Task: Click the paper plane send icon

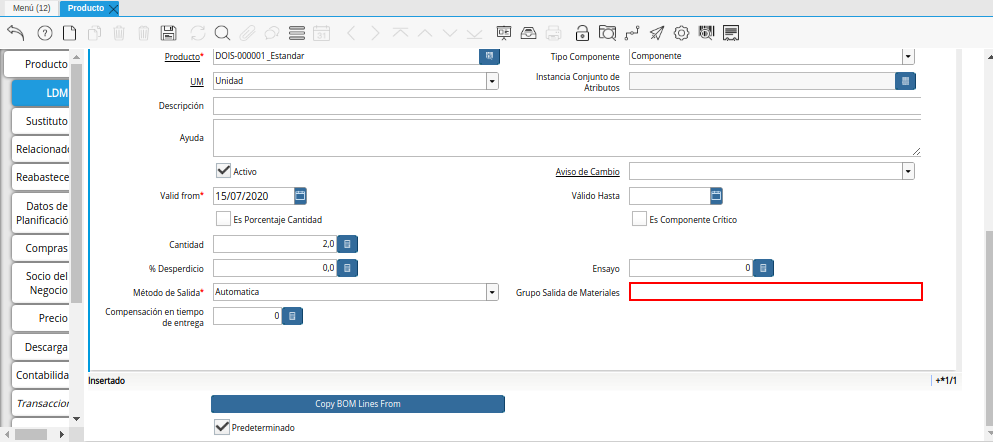Action: point(656,32)
